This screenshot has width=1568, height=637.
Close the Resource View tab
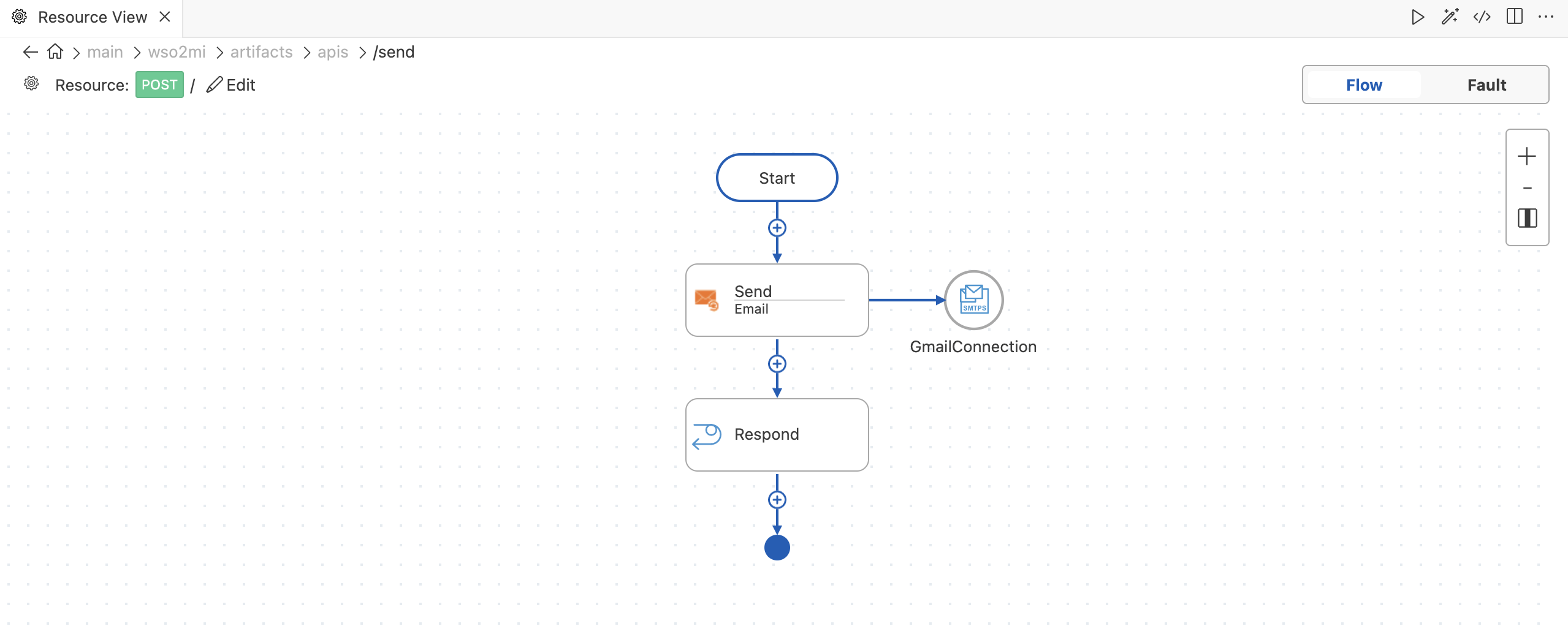point(165,17)
